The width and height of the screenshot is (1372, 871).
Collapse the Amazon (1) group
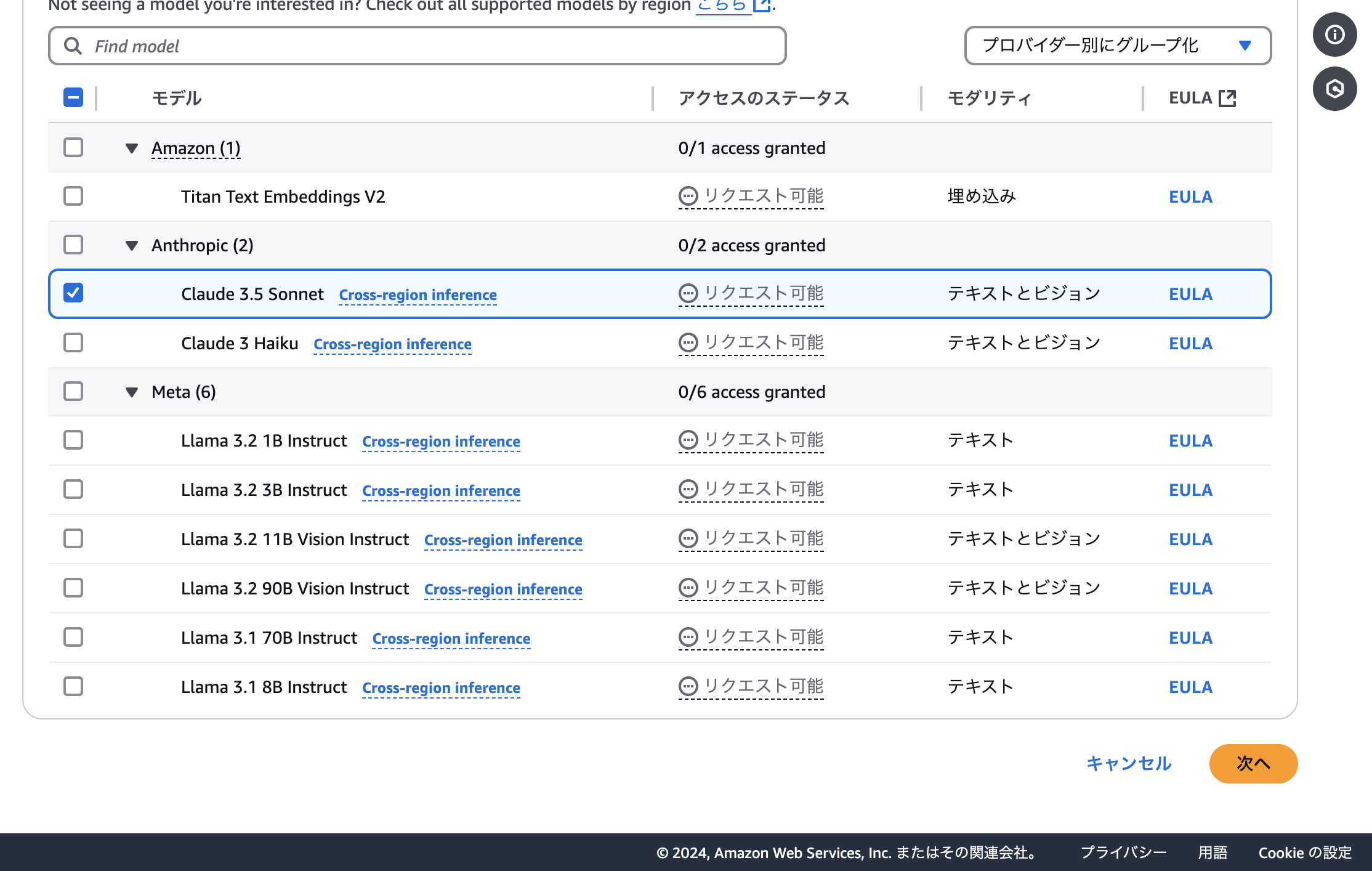click(x=131, y=148)
